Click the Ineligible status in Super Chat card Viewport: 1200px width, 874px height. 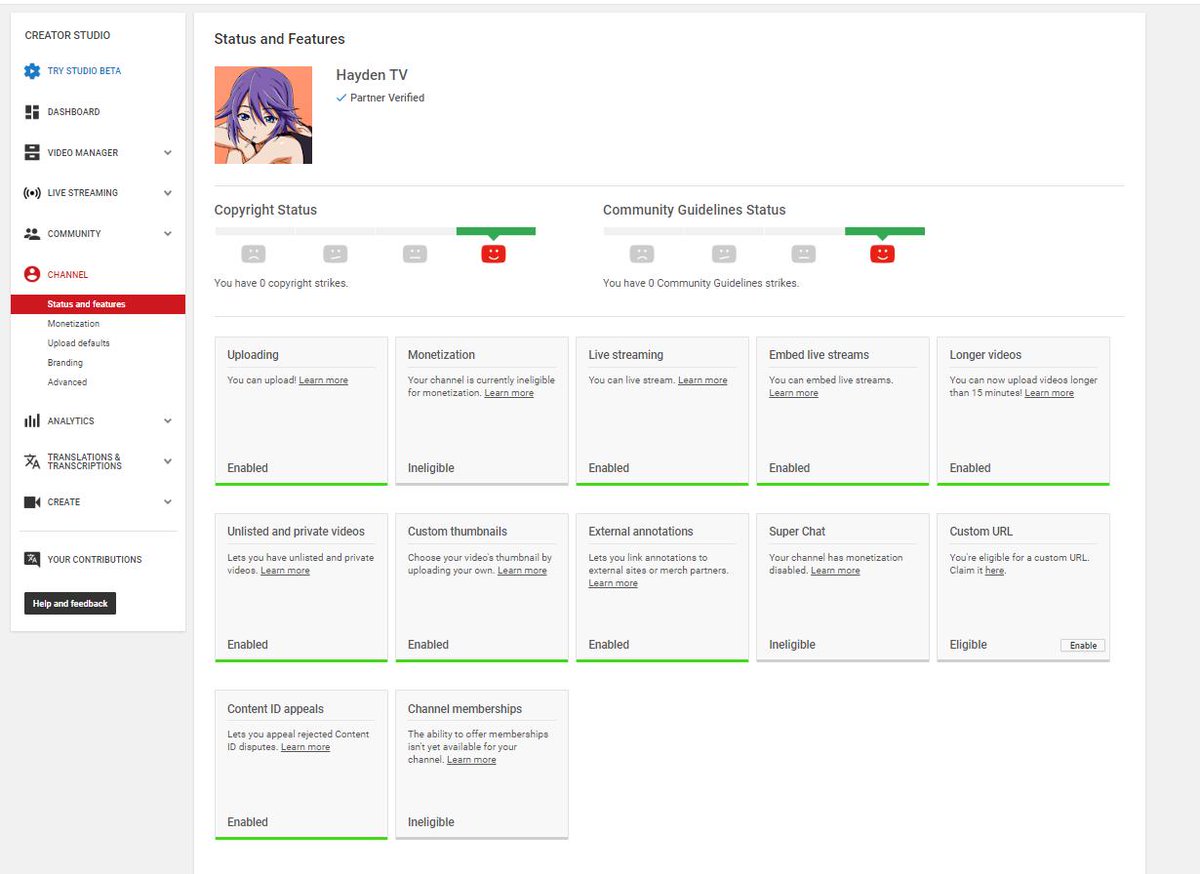coord(792,645)
